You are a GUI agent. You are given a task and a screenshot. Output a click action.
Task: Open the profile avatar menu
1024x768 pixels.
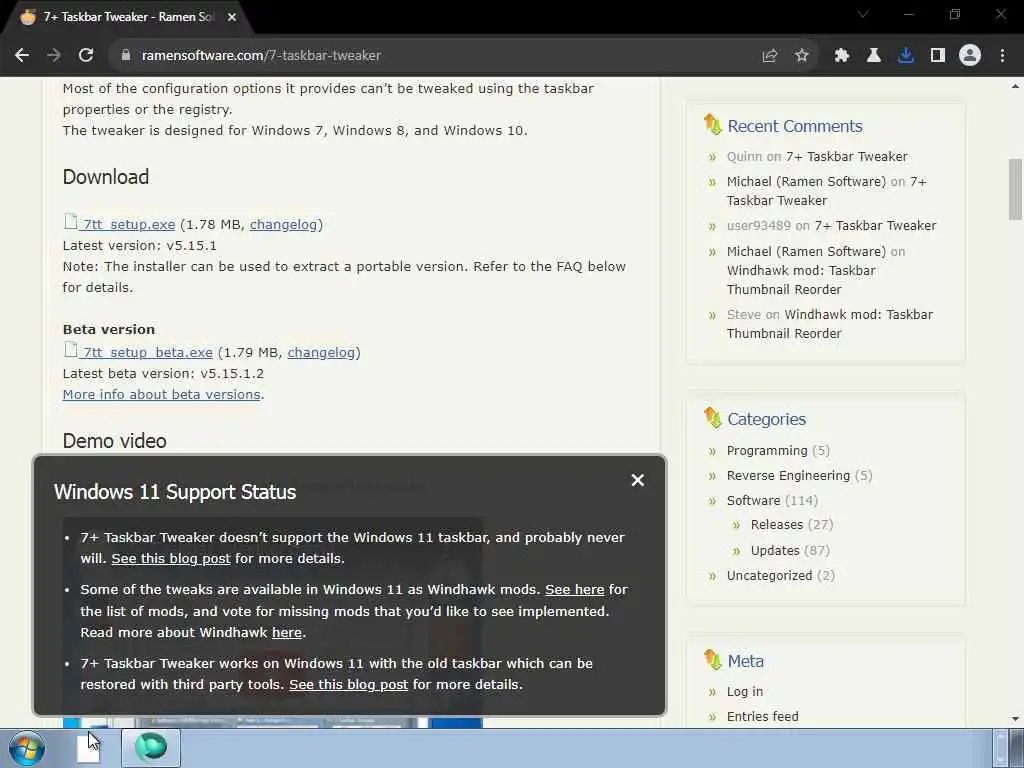pos(970,56)
